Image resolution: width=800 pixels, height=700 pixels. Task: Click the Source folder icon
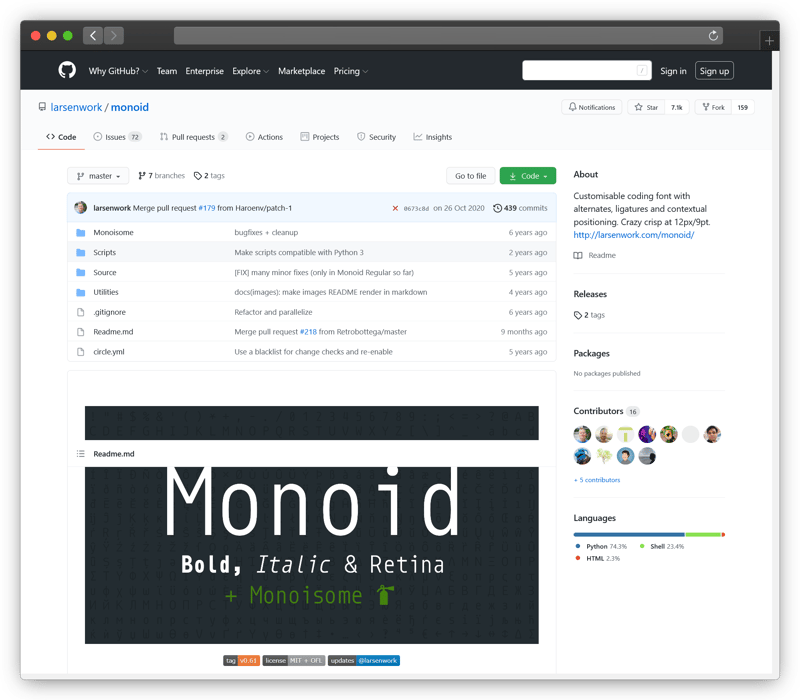(80, 272)
